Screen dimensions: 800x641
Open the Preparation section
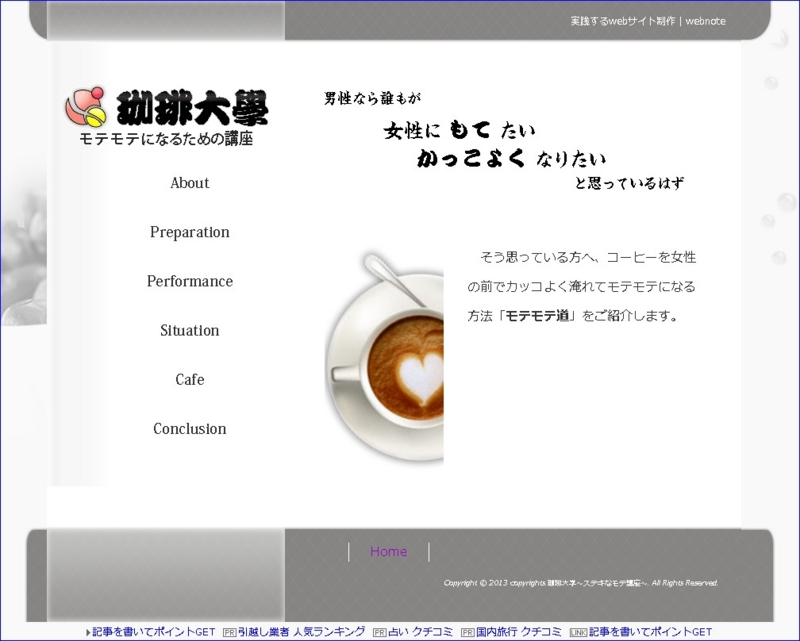pyautogui.click(x=189, y=232)
